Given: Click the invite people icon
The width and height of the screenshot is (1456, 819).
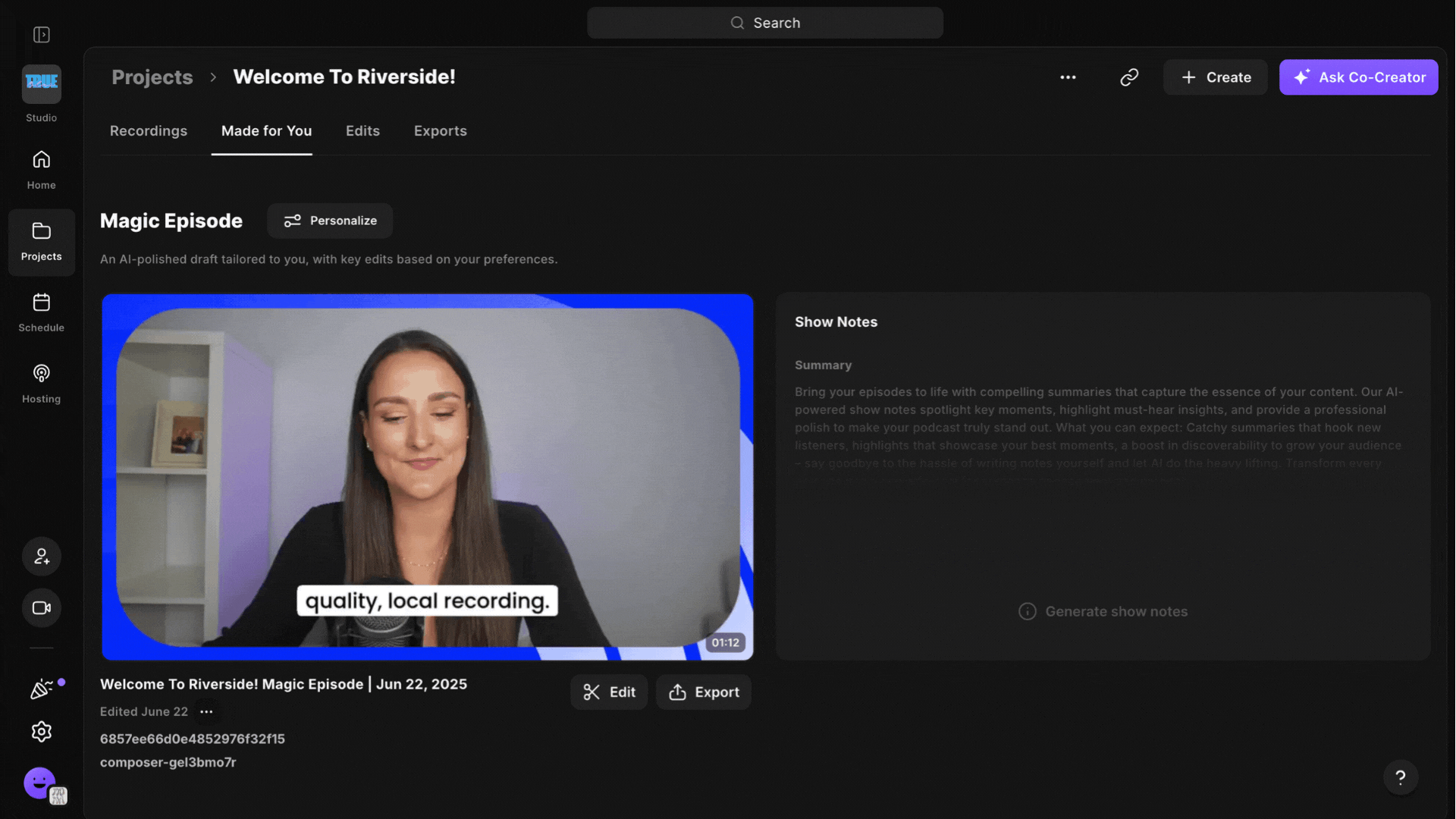Looking at the screenshot, I should [x=42, y=557].
